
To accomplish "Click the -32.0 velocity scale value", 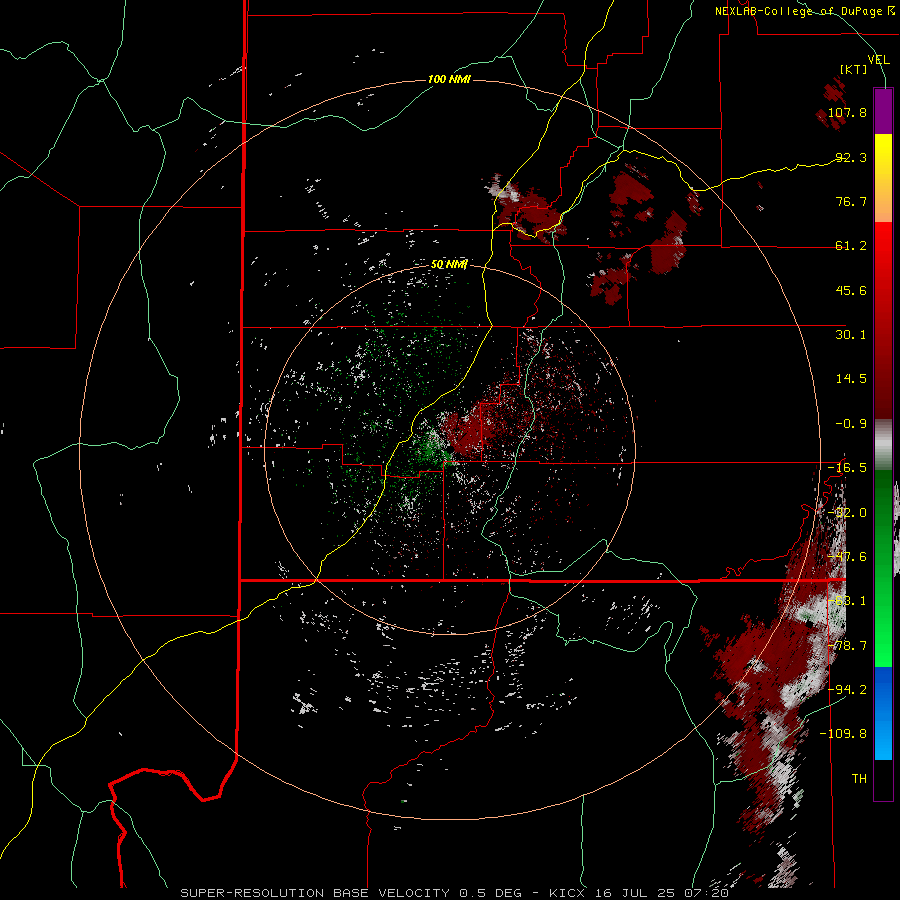I will coord(847,513).
